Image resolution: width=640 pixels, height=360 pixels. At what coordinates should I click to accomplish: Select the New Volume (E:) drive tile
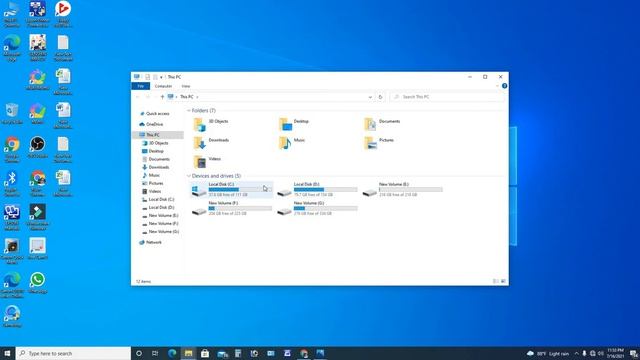[x=402, y=190]
